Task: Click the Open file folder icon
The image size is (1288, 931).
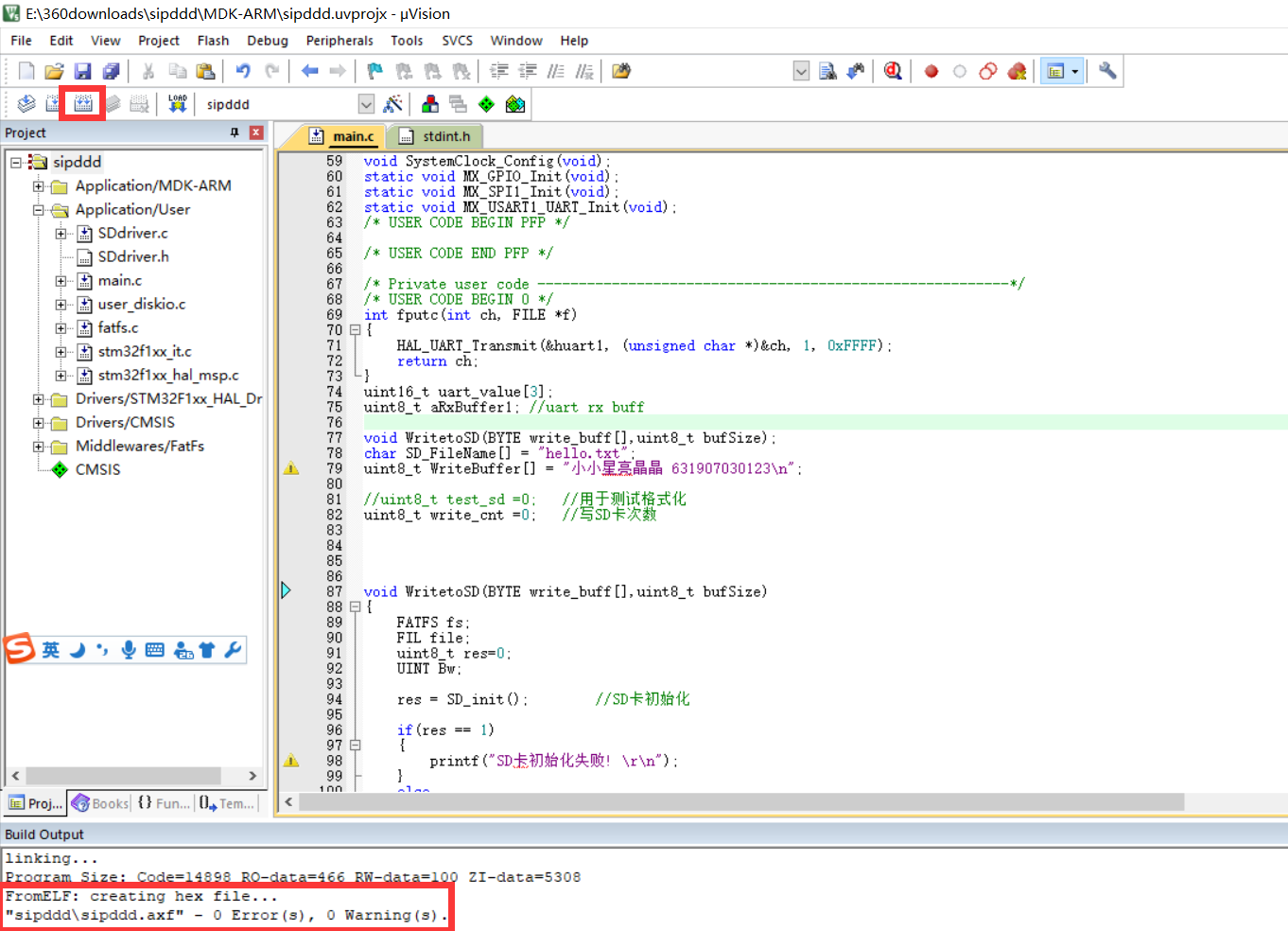Action: coord(55,71)
